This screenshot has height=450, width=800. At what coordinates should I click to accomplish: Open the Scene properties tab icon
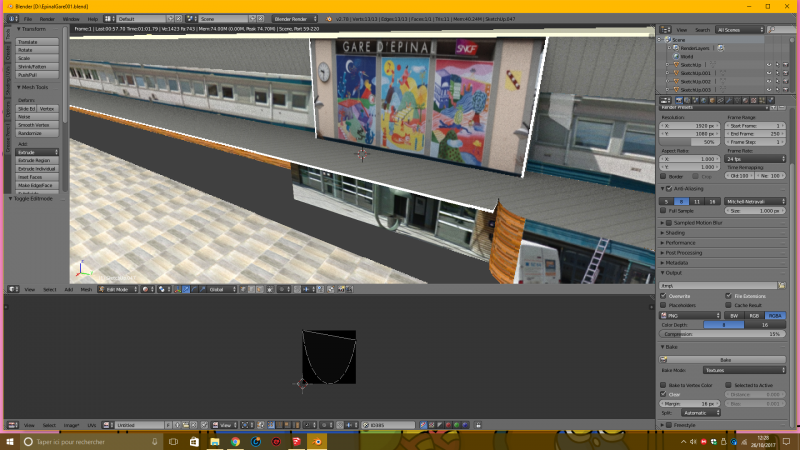tap(695, 100)
